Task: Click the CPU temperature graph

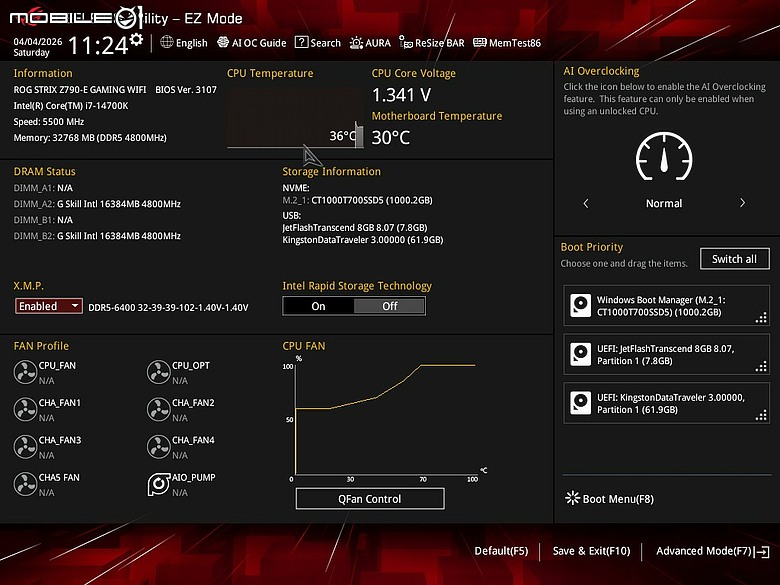Action: tap(295, 118)
